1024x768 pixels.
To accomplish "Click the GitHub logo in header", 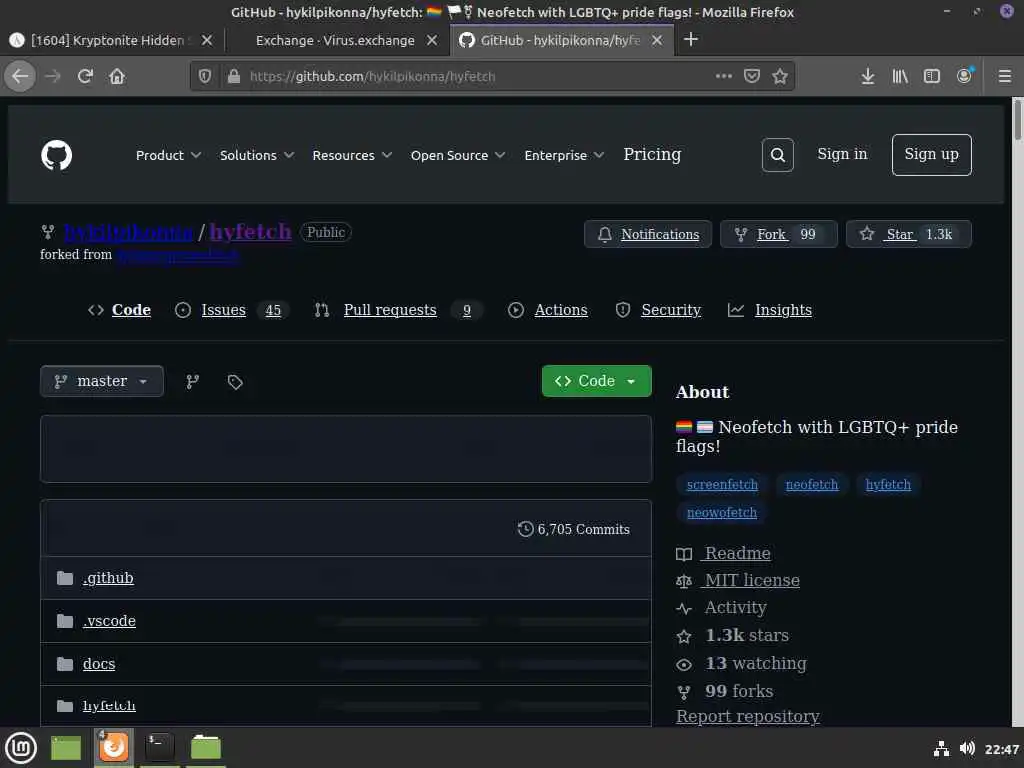I will coord(57,155).
